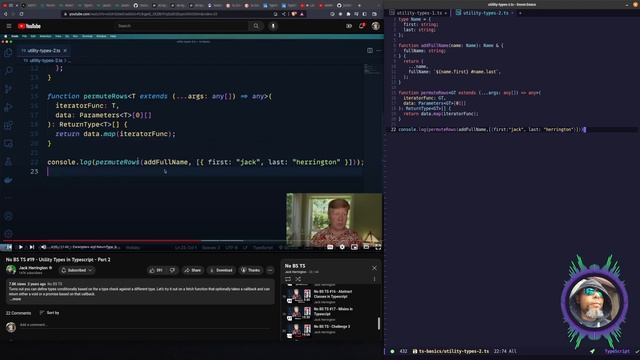640x360 pixels.
Task: Click the Typescript mode in Emacs modeline
Action: [x=617, y=351]
